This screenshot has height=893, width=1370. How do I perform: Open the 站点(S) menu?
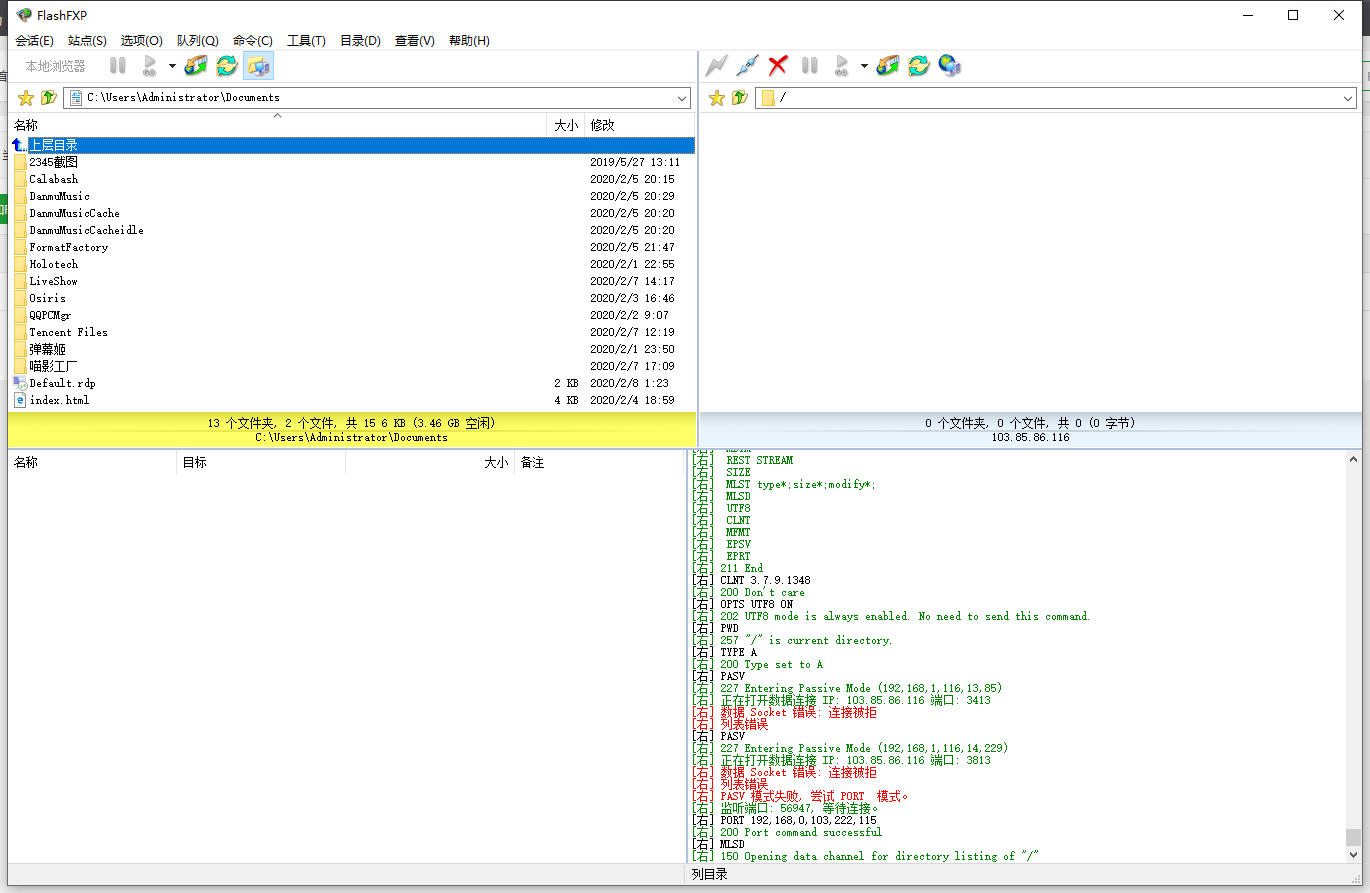click(87, 41)
